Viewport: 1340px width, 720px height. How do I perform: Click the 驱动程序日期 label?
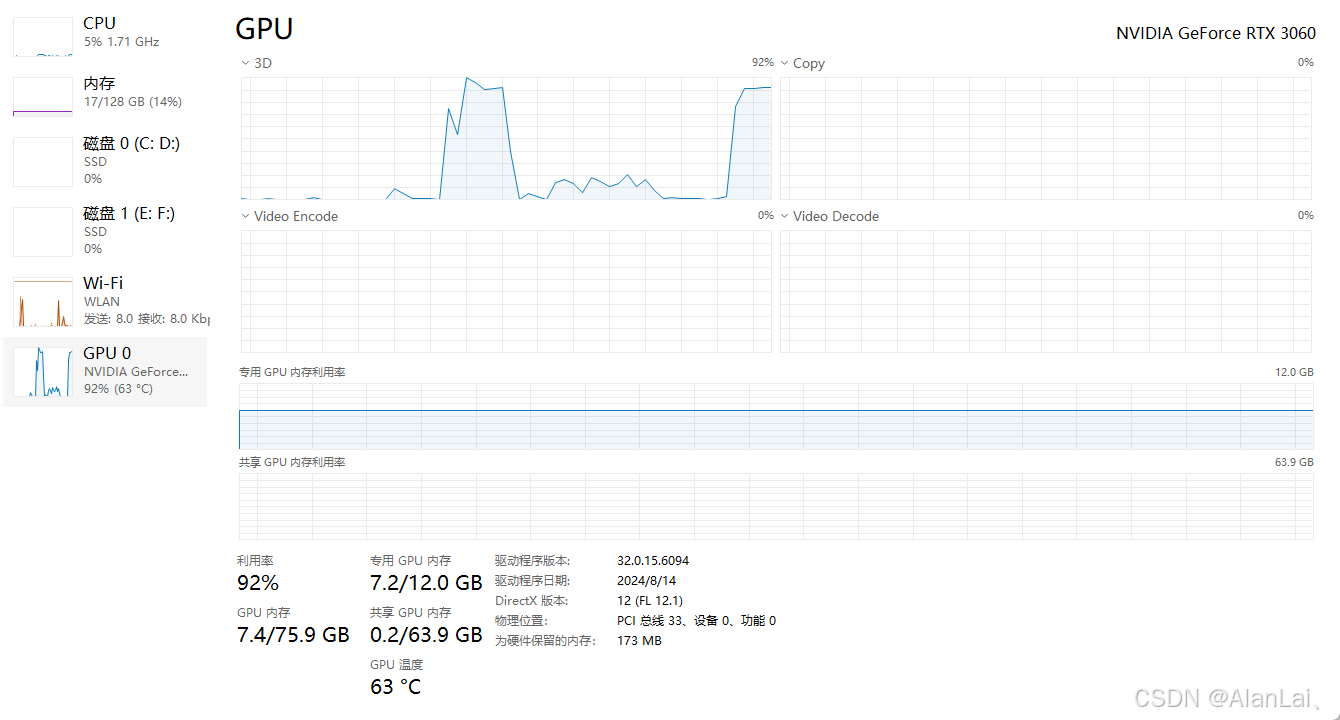point(533,581)
